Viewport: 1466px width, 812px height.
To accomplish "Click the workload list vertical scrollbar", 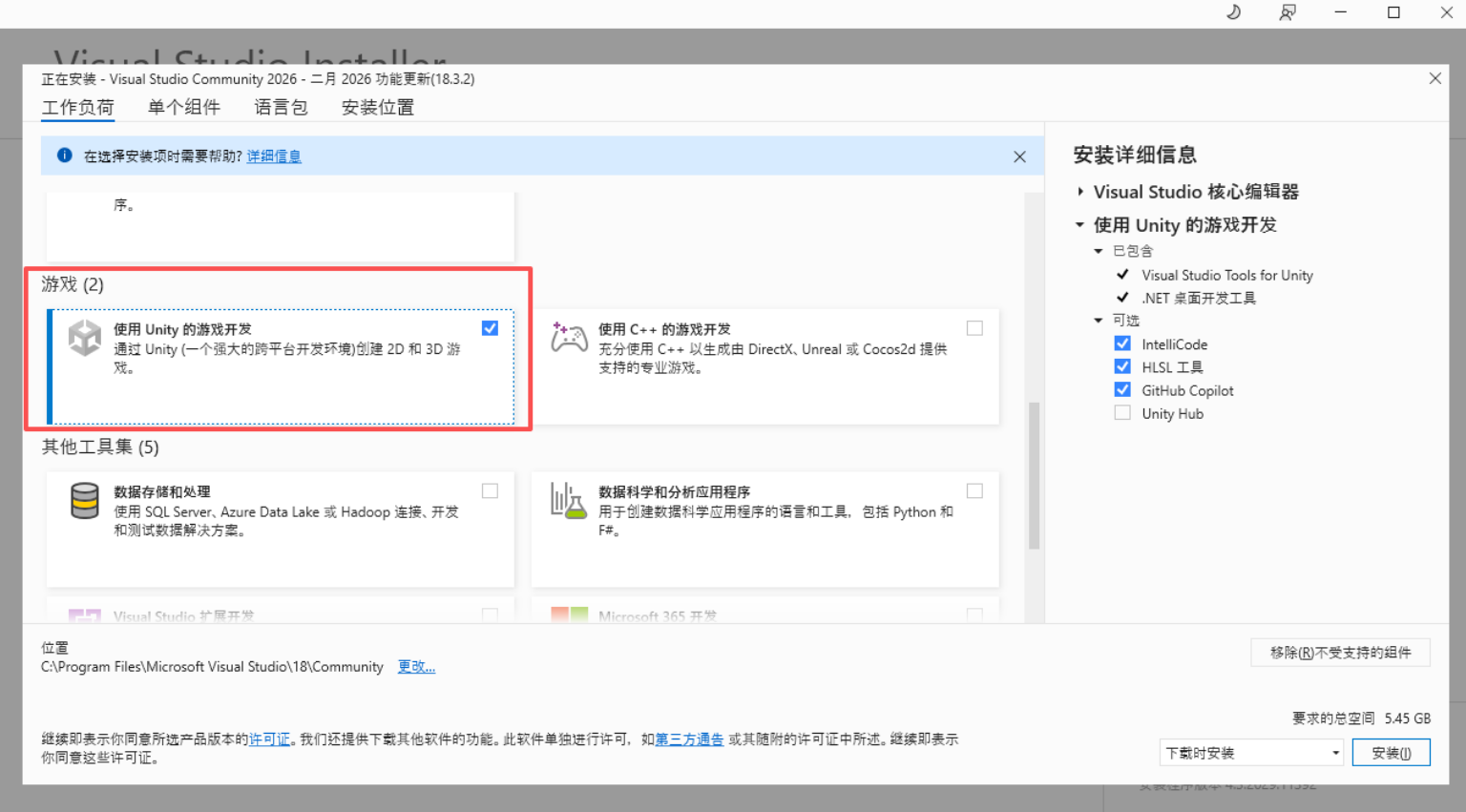I will pos(1033,475).
